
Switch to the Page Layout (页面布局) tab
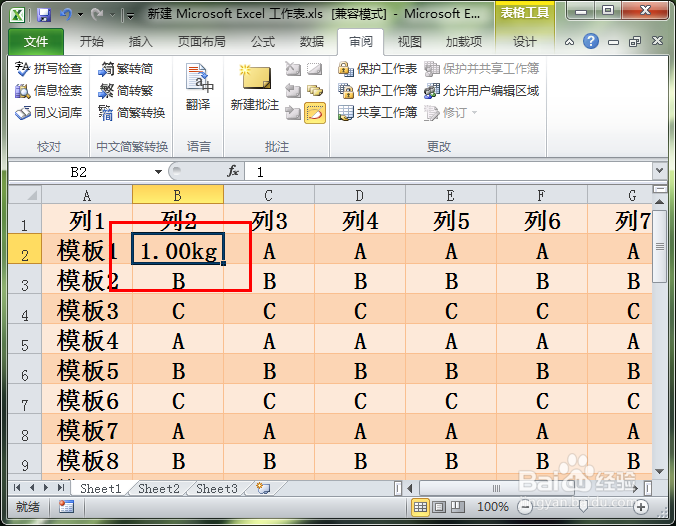point(202,42)
